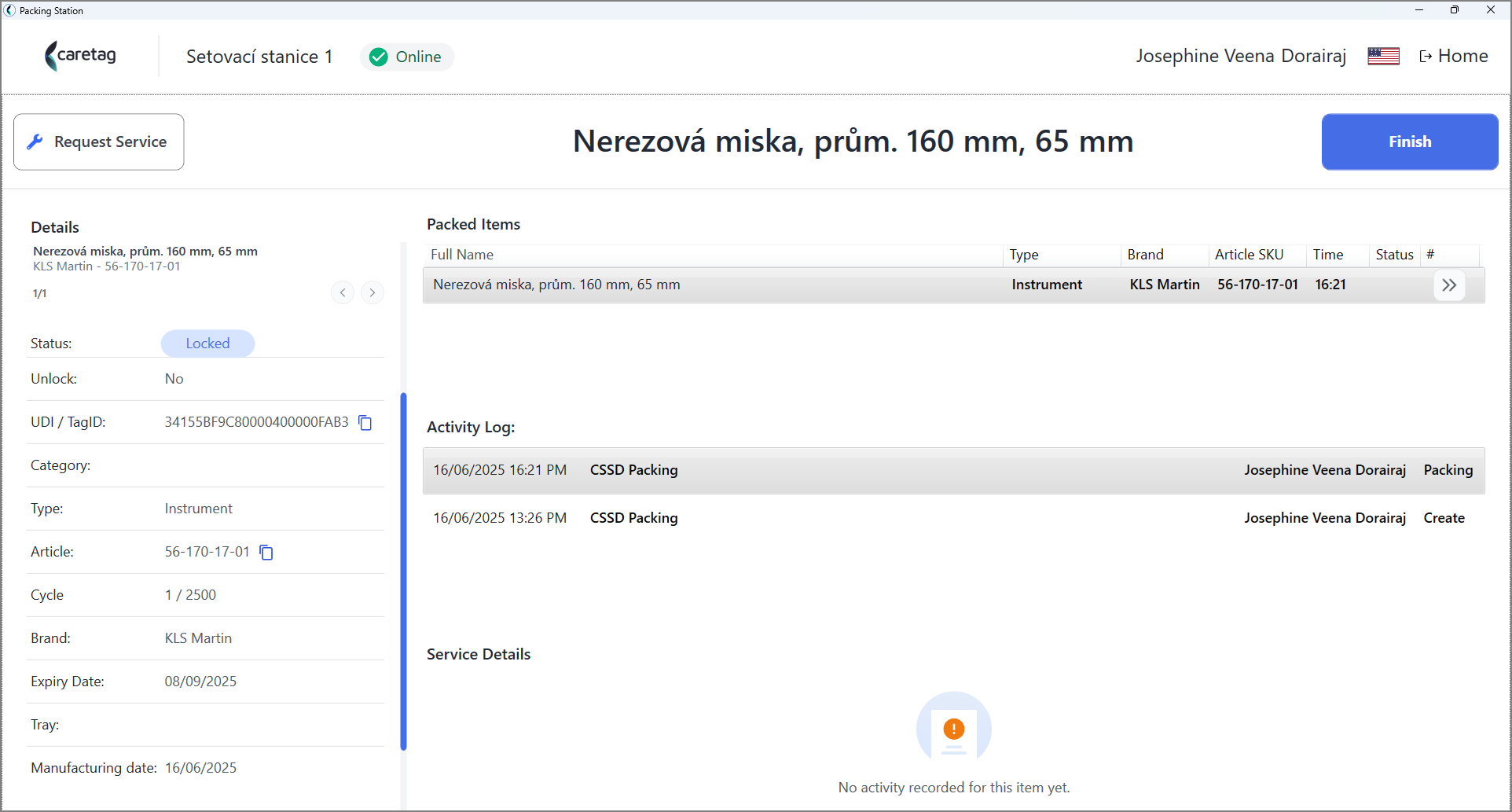1512x812 pixels.
Task: Open the US flag language selector
Action: [1383, 57]
